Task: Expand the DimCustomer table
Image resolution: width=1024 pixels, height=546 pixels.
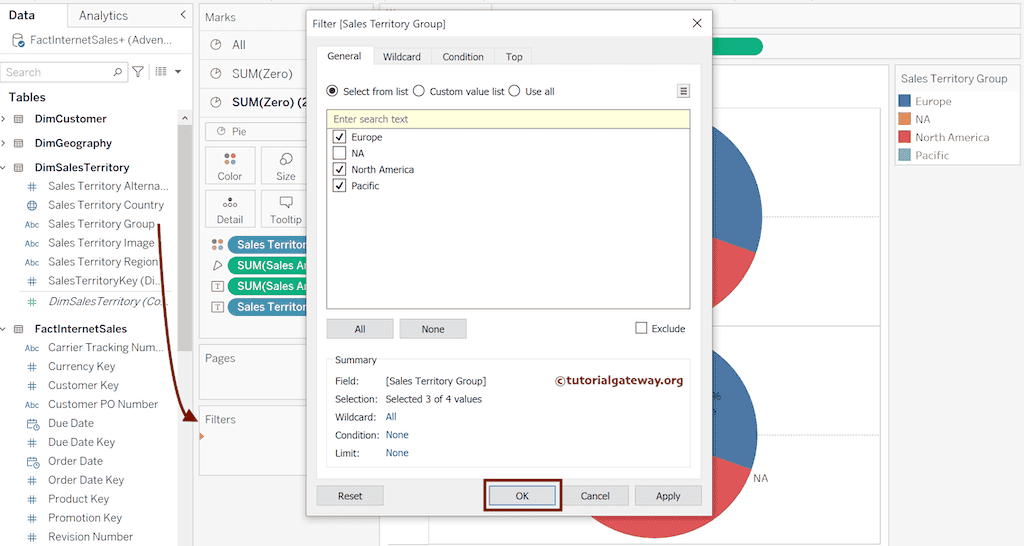Action: pos(3,119)
